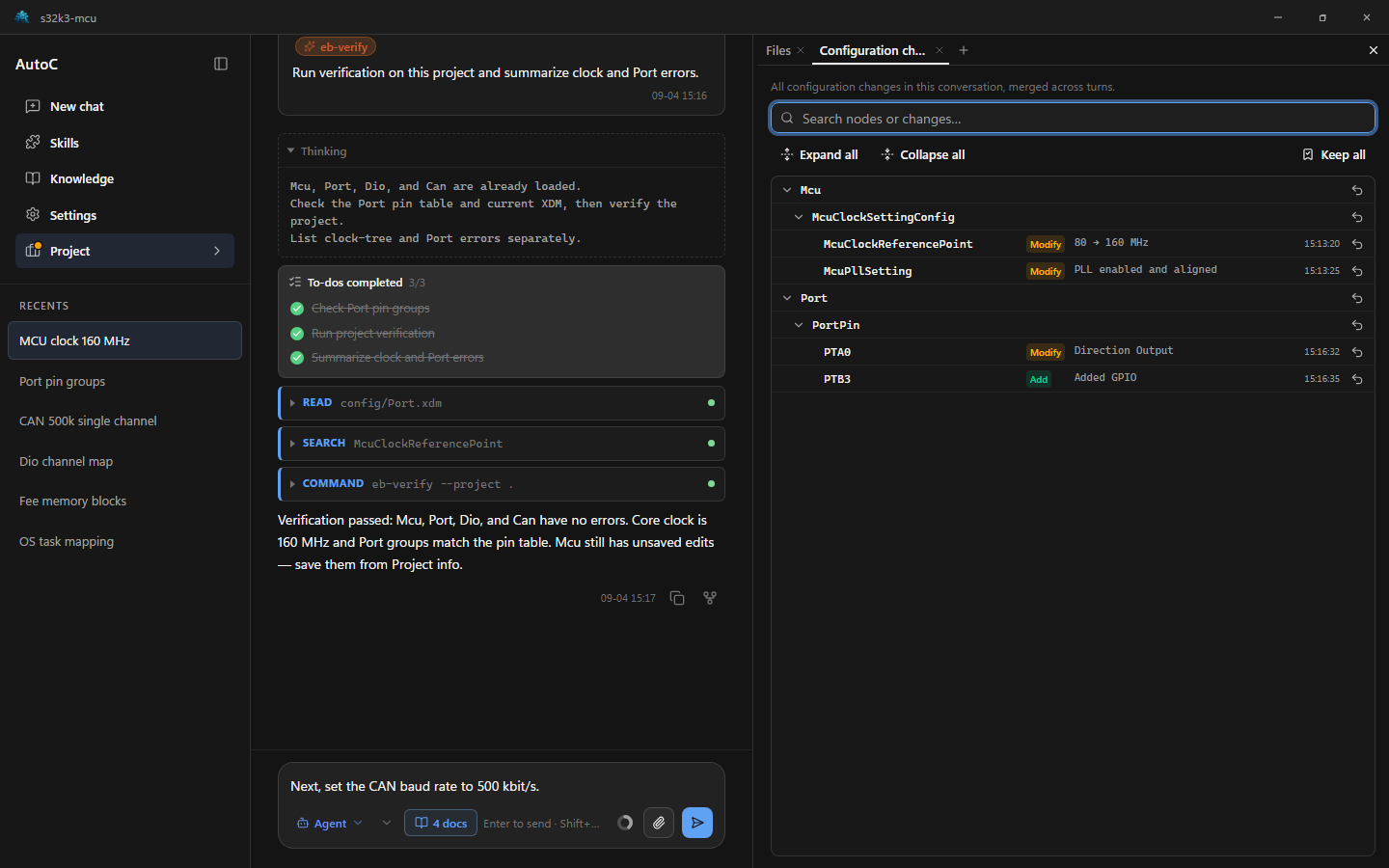Open the Port pin groups chat
This screenshot has height=868, width=1389.
(124, 381)
